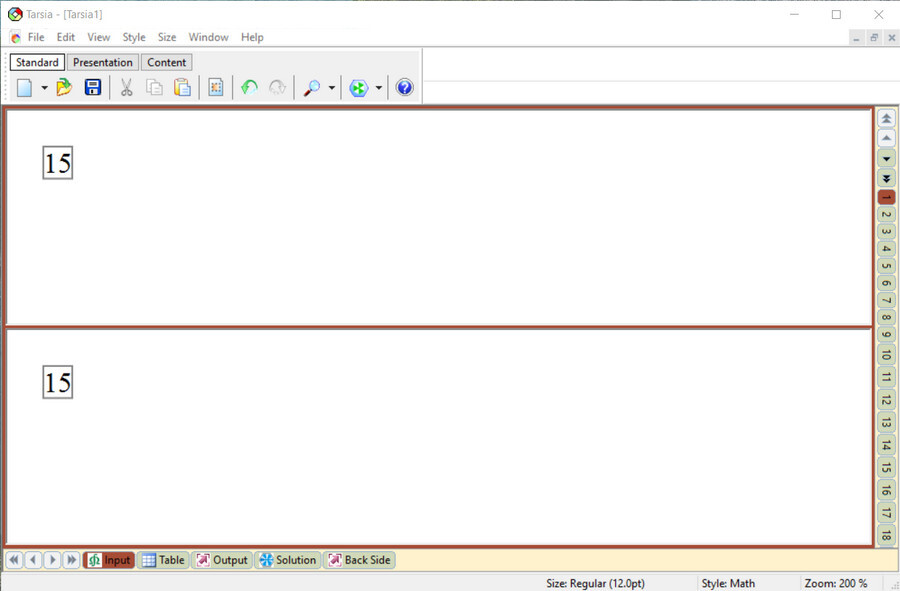Expand the Zoom dropdown arrow
The height and width of the screenshot is (591, 900).
tap(332, 88)
